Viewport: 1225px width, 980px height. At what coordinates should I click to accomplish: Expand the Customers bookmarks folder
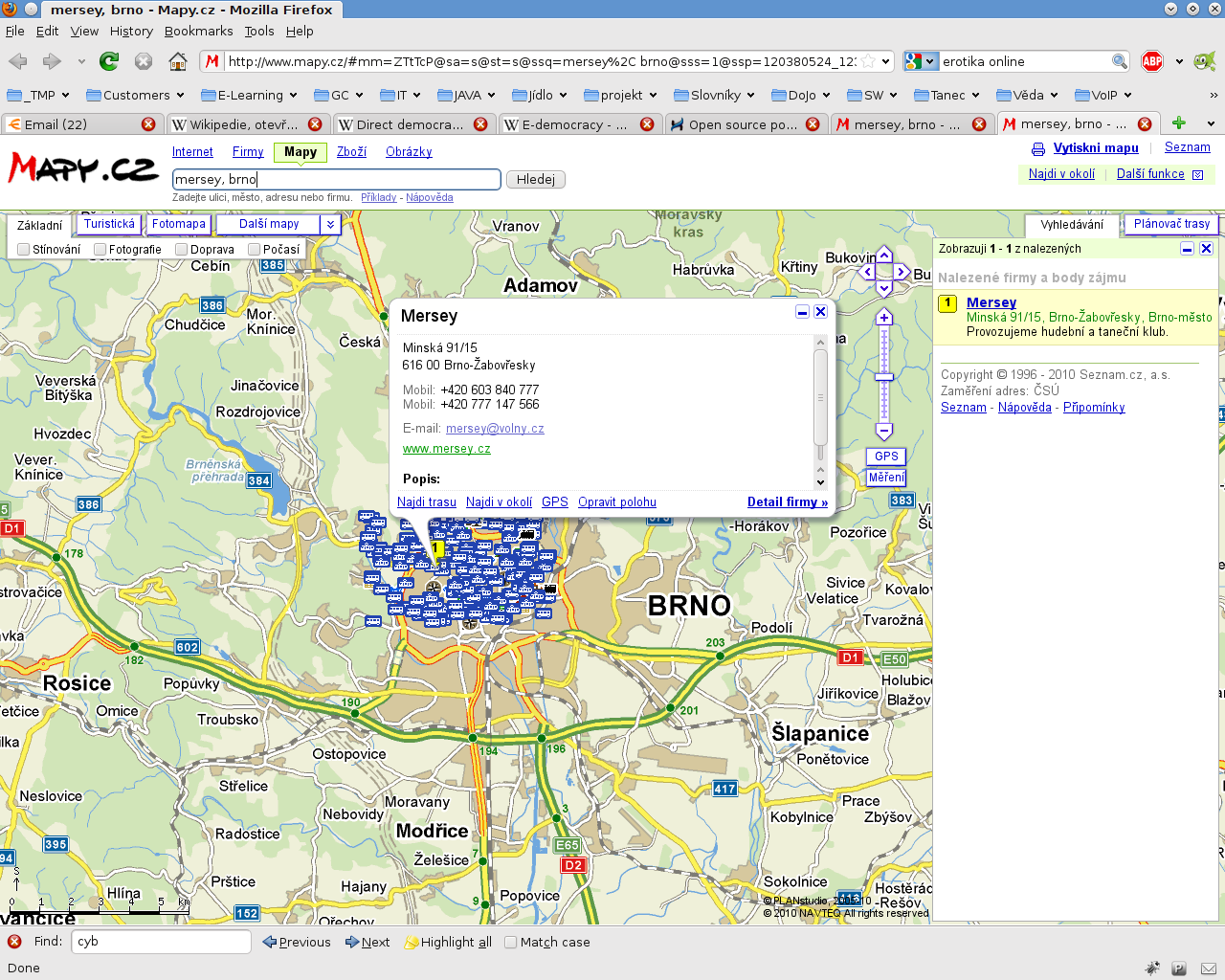coord(135,95)
